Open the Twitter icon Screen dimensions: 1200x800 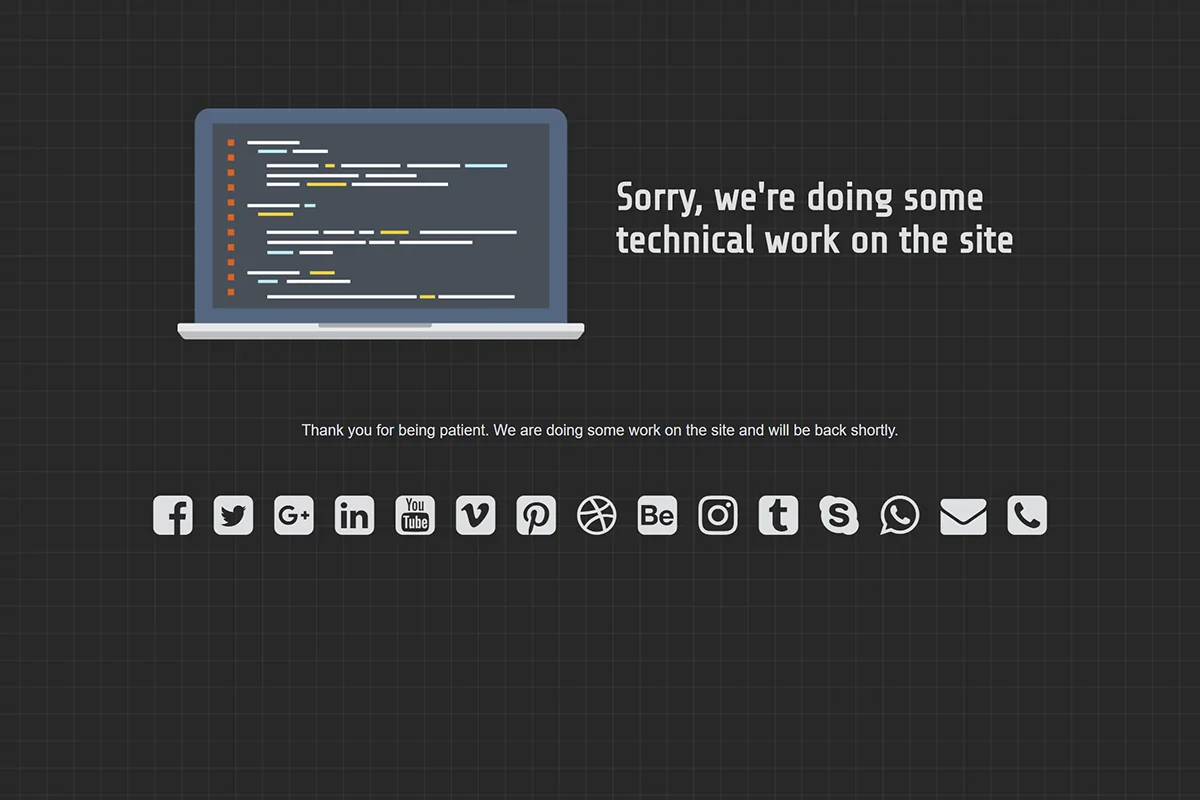tap(233, 515)
